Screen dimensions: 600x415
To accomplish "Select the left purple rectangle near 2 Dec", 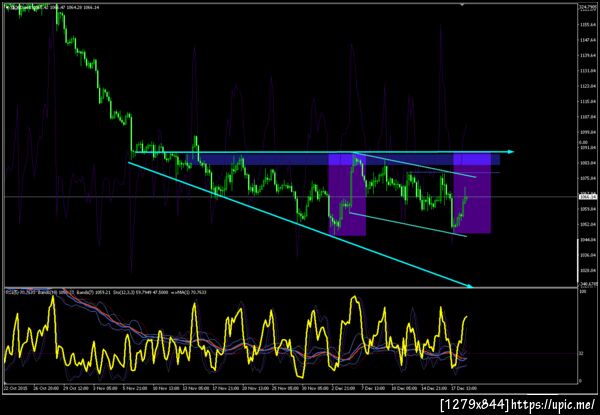I will tap(347, 194).
